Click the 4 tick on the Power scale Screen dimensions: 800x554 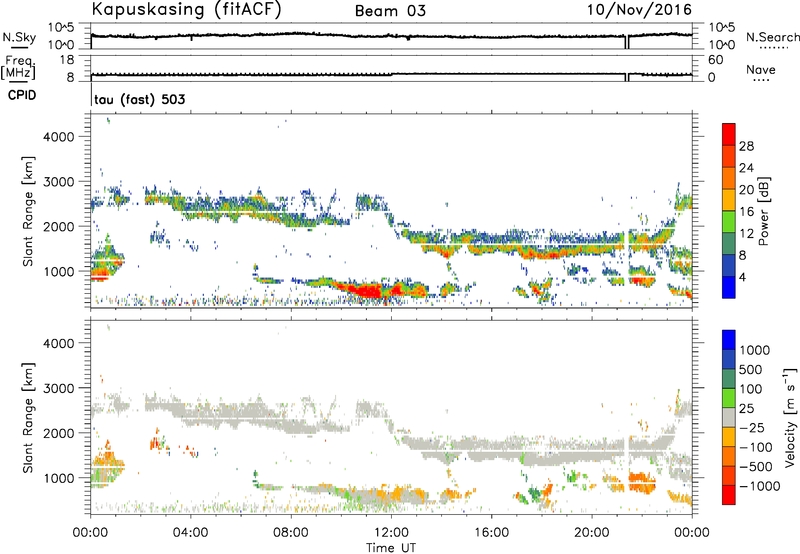(x=743, y=277)
